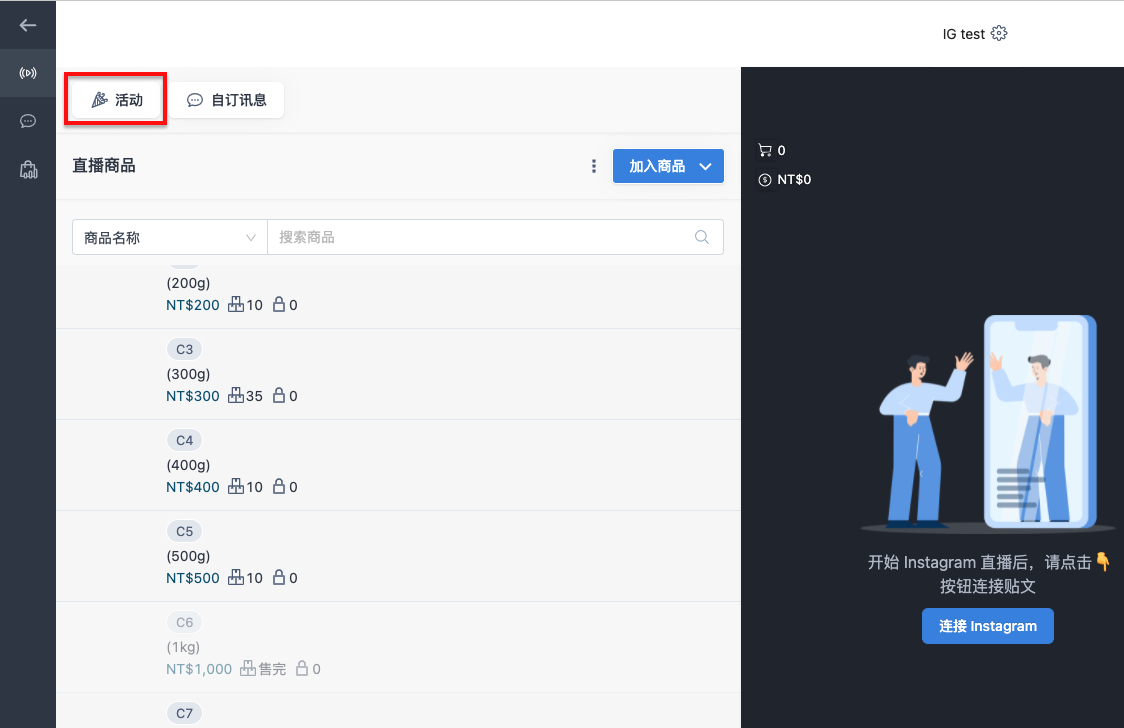Click the lock icon in C3 row
This screenshot has height=728, width=1124.
pos(279,396)
